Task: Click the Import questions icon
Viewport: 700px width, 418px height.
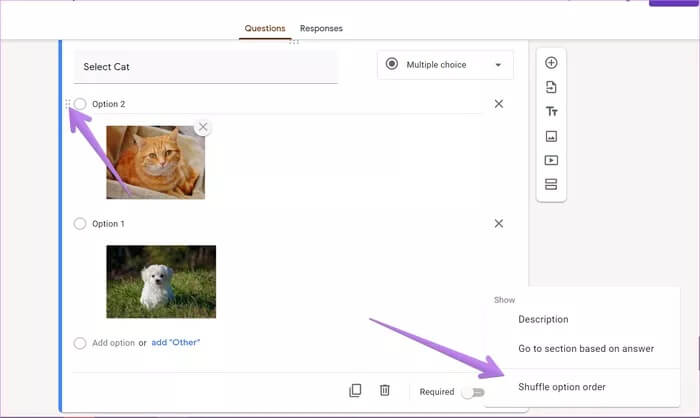Action: [x=551, y=88]
